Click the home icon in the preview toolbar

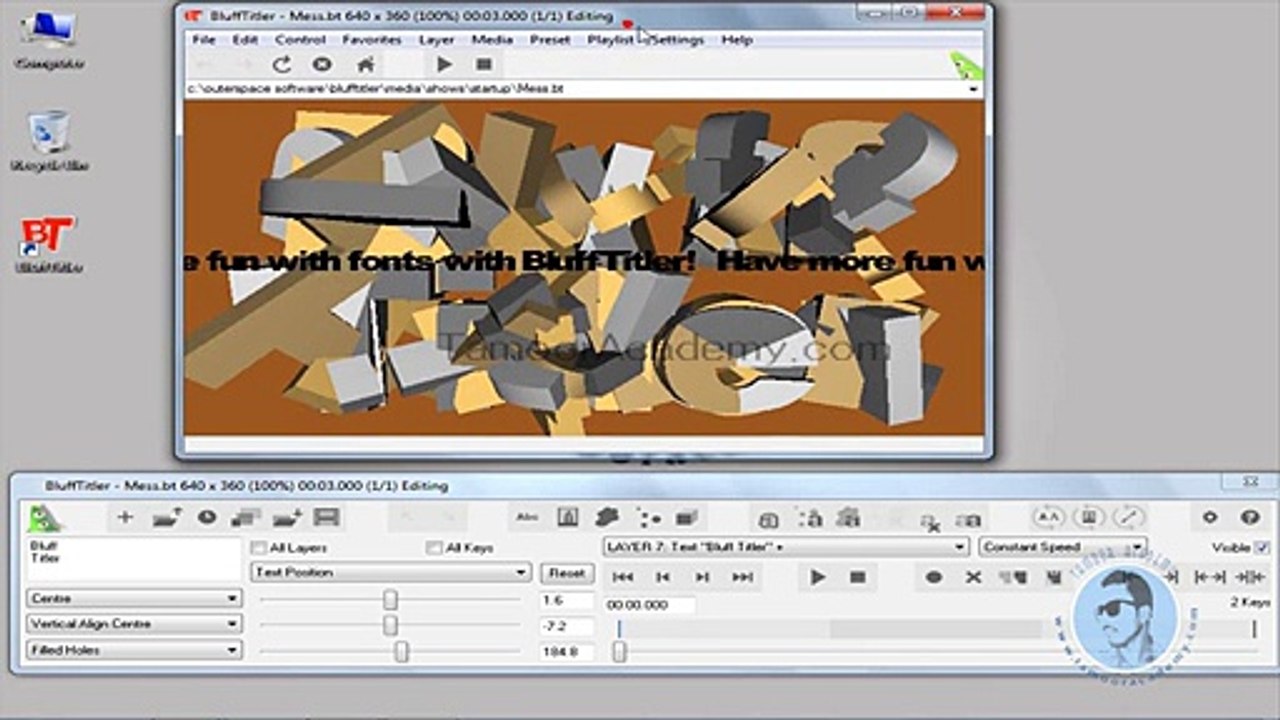click(x=366, y=65)
